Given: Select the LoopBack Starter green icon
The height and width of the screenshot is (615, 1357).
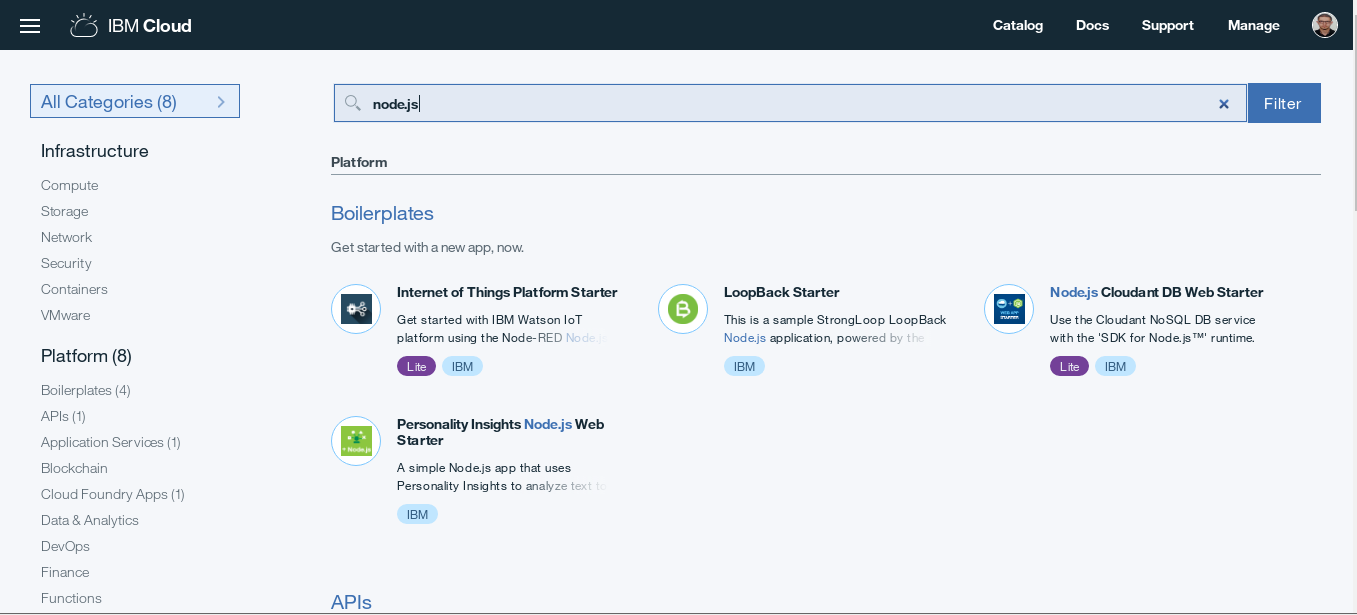Looking at the screenshot, I should [x=683, y=309].
